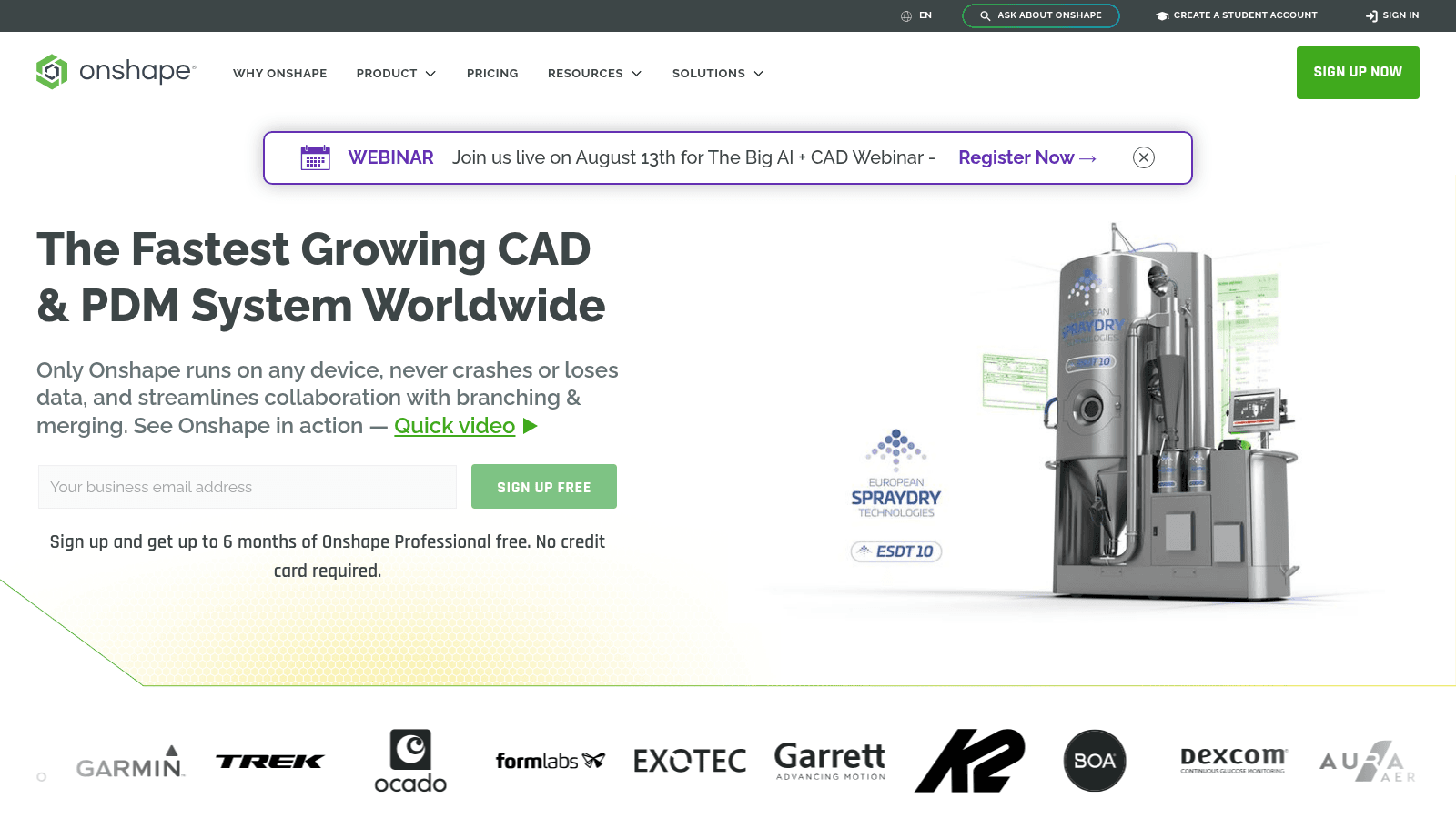
Task: Click the graduation cap icon
Action: (1162, 15)
